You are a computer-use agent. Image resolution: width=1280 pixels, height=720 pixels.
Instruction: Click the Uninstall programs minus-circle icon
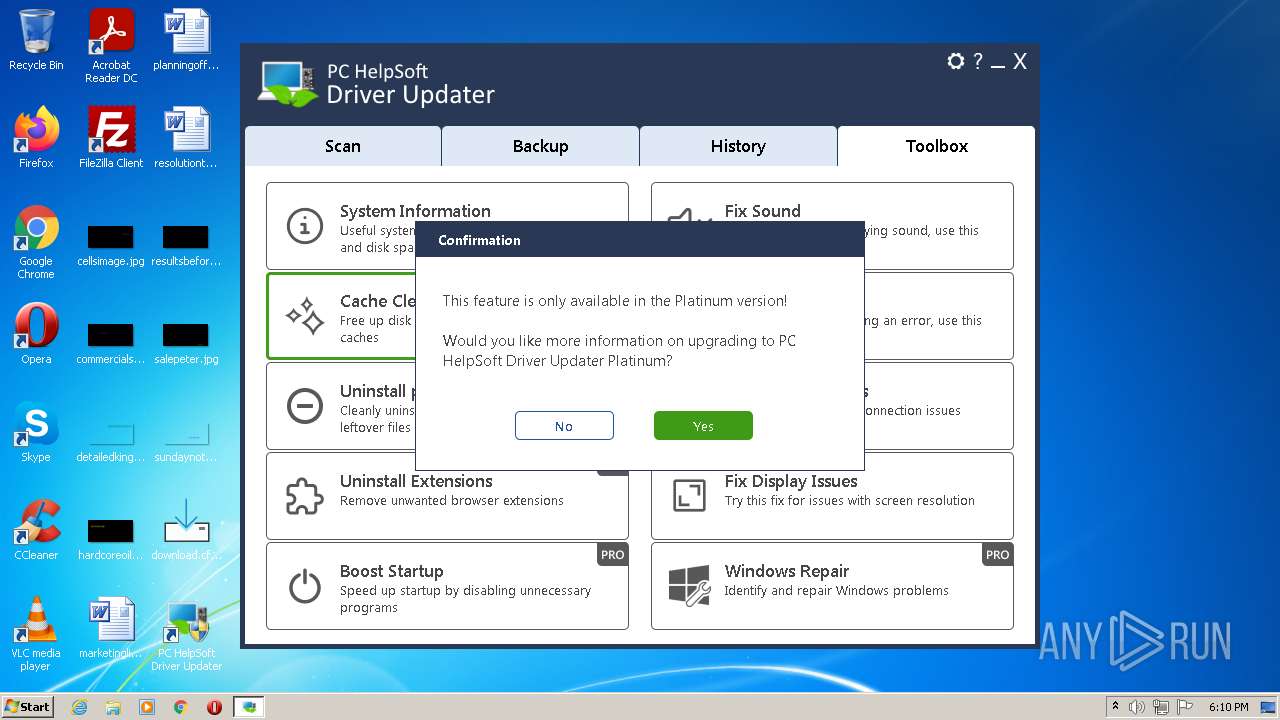point(304,406)
